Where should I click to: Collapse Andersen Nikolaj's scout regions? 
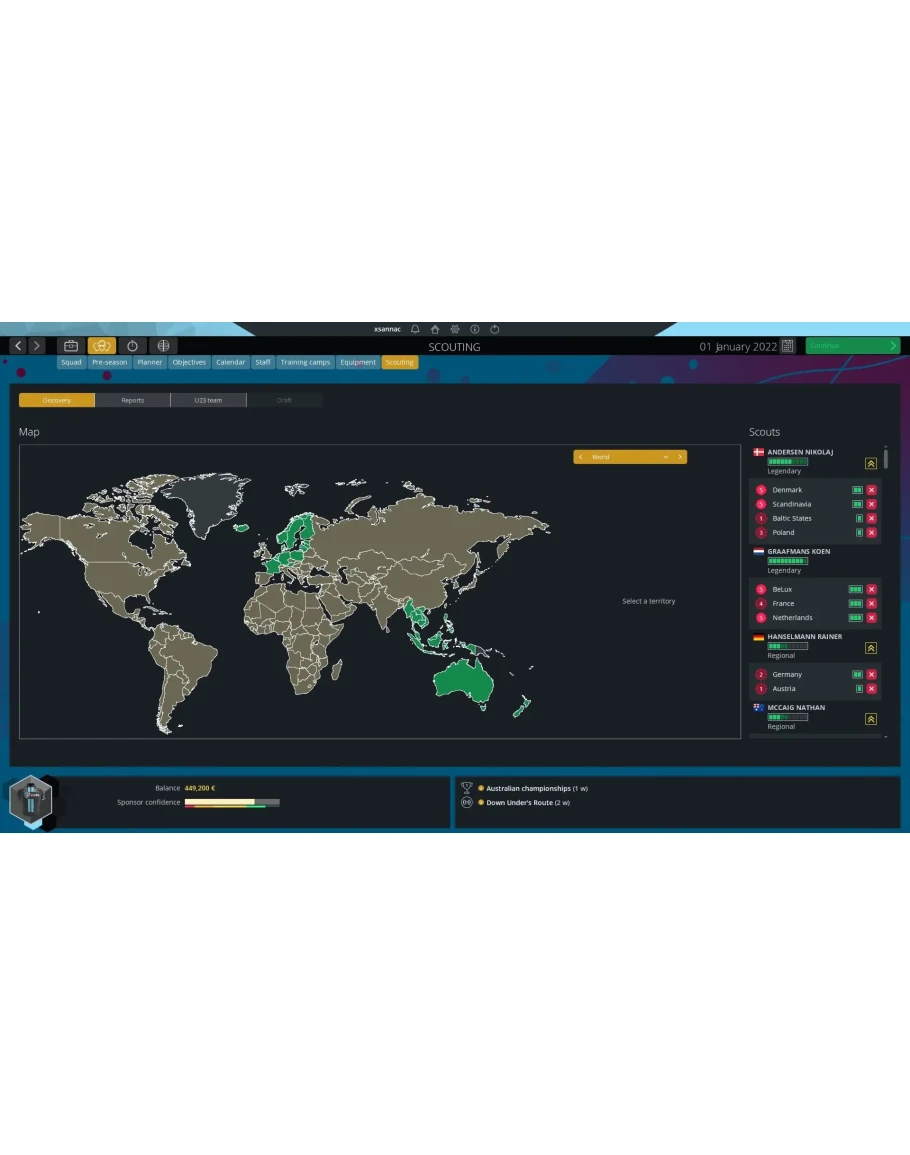(x=871, y=463)
